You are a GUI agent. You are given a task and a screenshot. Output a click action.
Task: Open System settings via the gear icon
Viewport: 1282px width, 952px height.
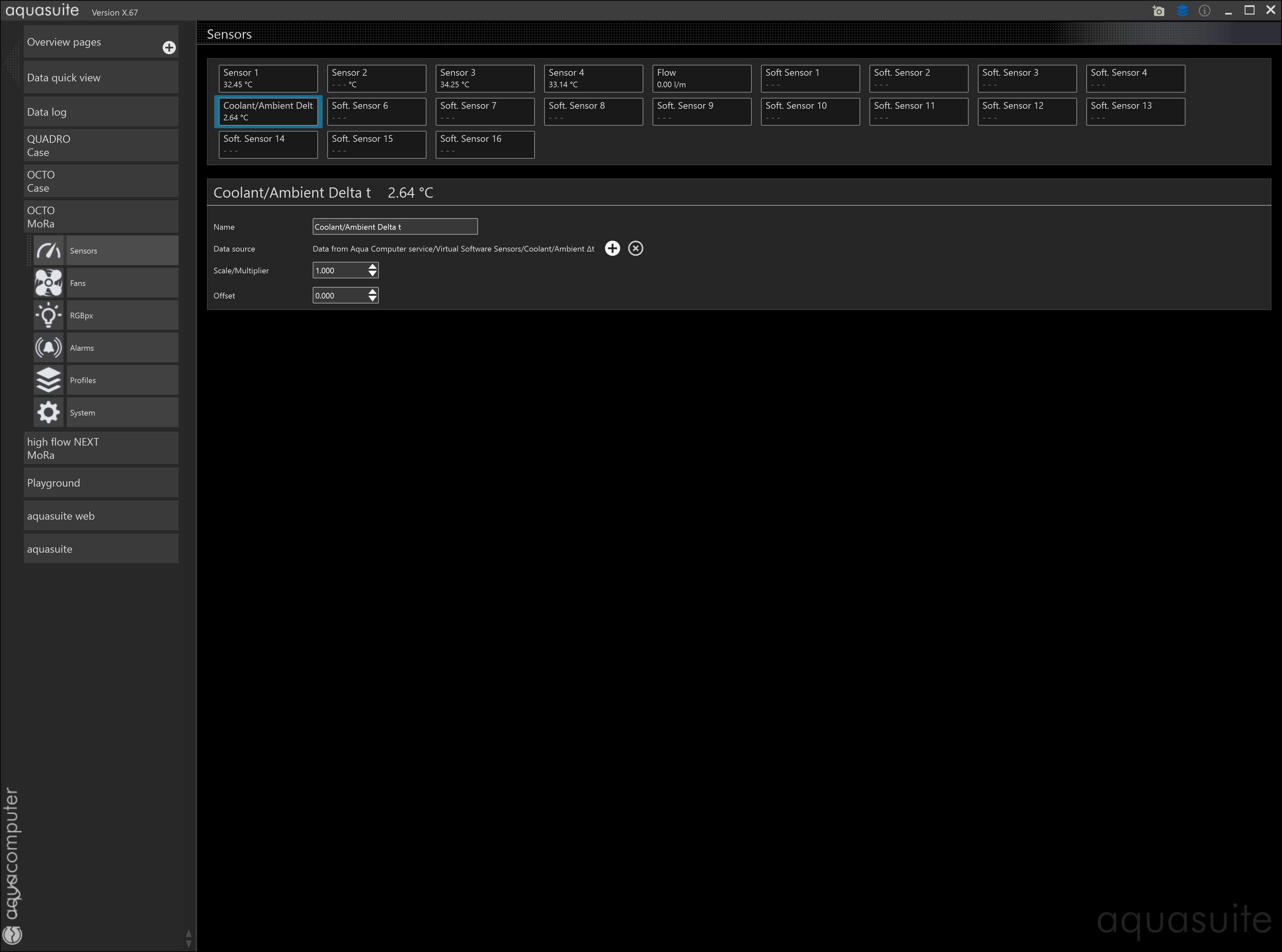pyautogui.click(x=48, y=413)
